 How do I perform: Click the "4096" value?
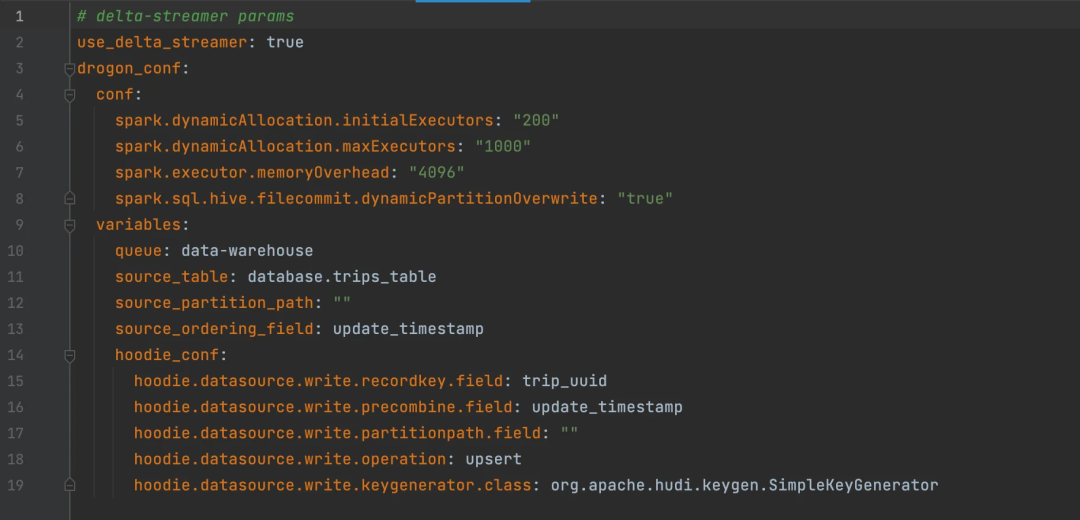click(437, 172)
